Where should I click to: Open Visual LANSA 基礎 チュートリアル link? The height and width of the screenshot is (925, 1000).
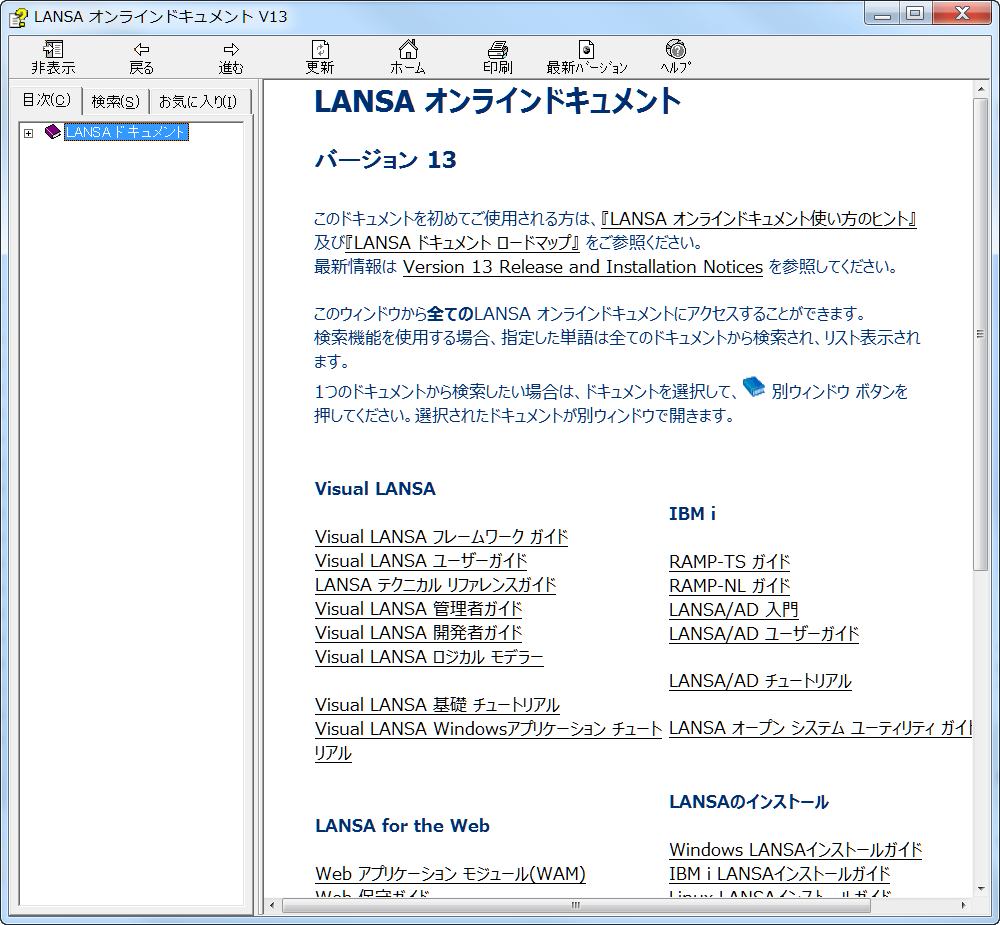pos(437,706)
